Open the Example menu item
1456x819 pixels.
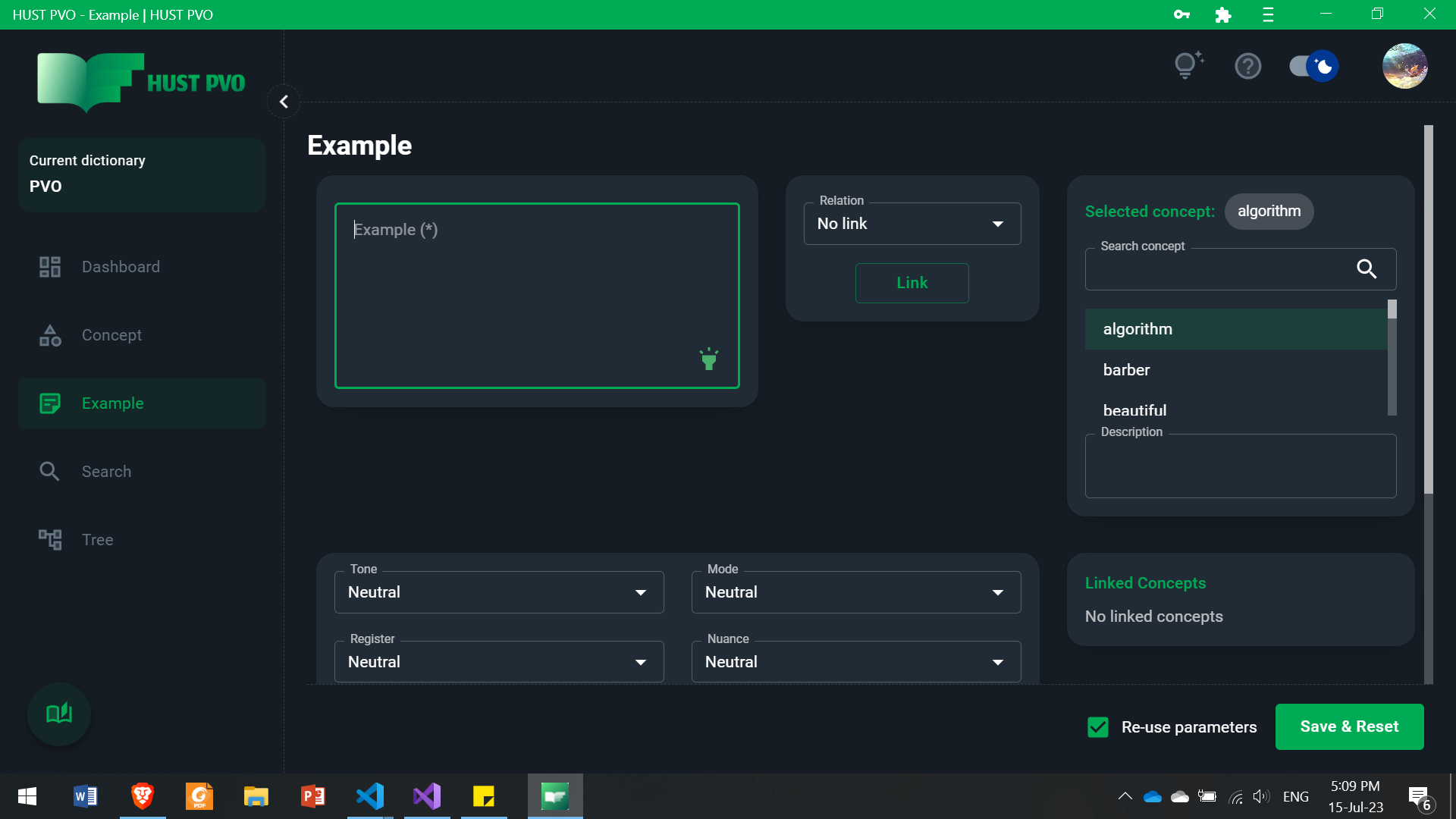pyautogui.click(x=113, y=403)
